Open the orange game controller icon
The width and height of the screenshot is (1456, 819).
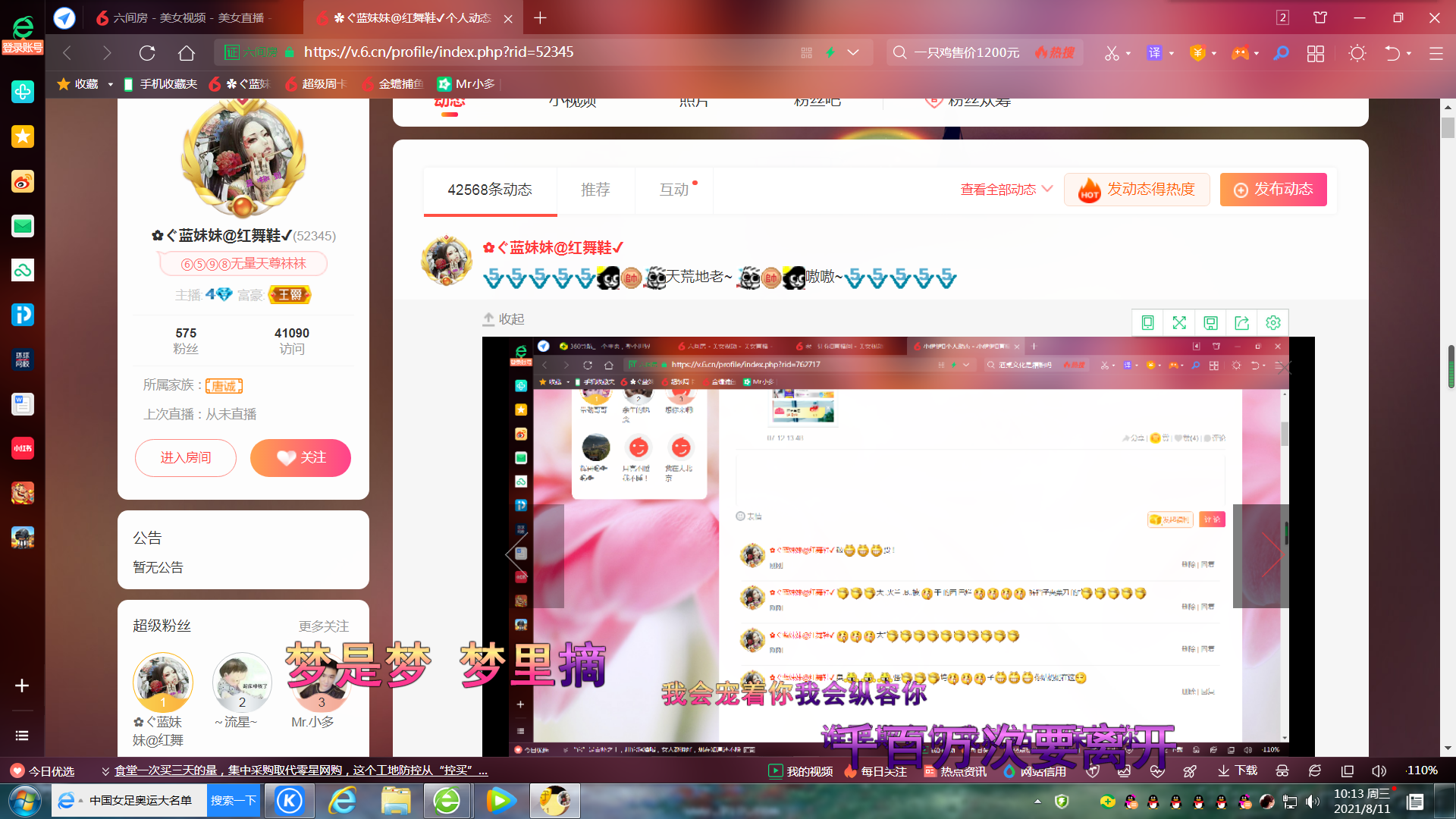tap(1240, 53)
